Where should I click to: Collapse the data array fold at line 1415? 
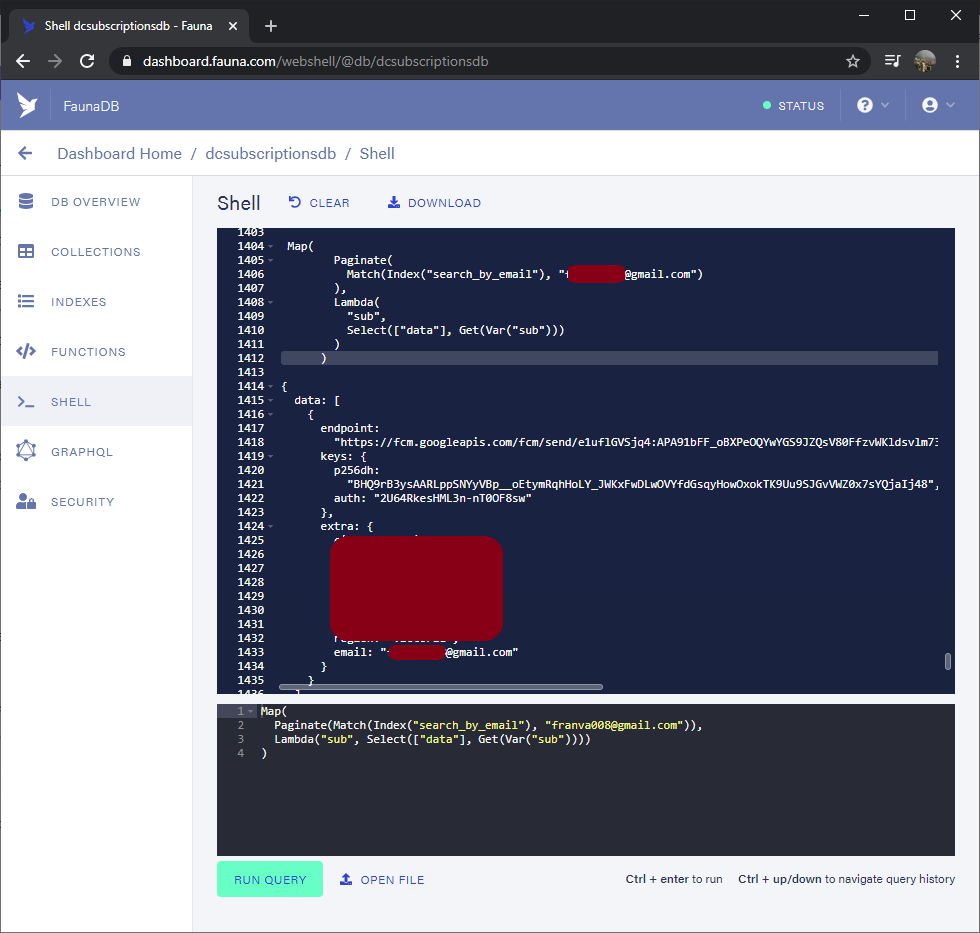pos(271,400)
